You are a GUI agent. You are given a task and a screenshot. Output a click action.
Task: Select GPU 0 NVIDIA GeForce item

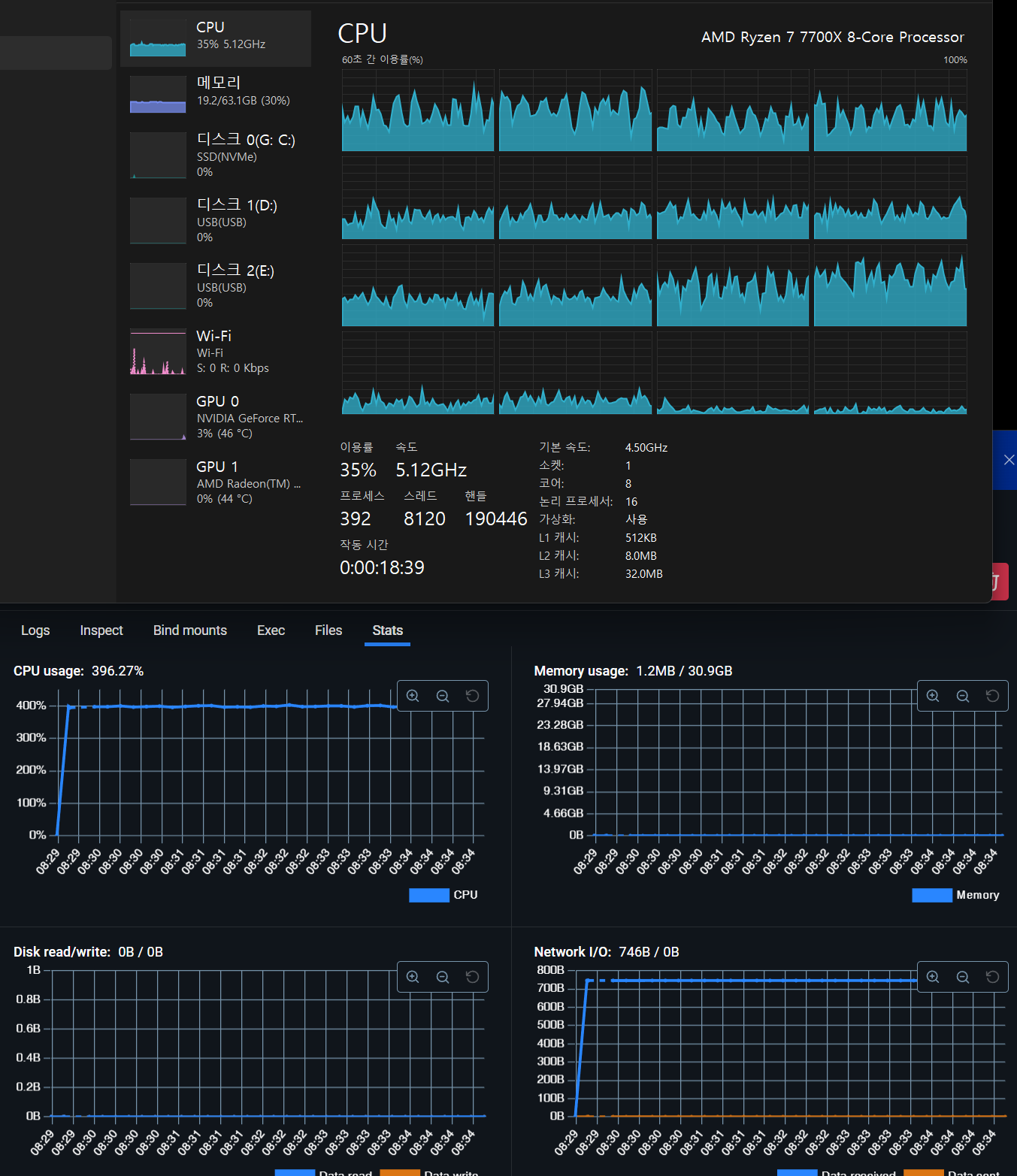[x=216, y=417]
